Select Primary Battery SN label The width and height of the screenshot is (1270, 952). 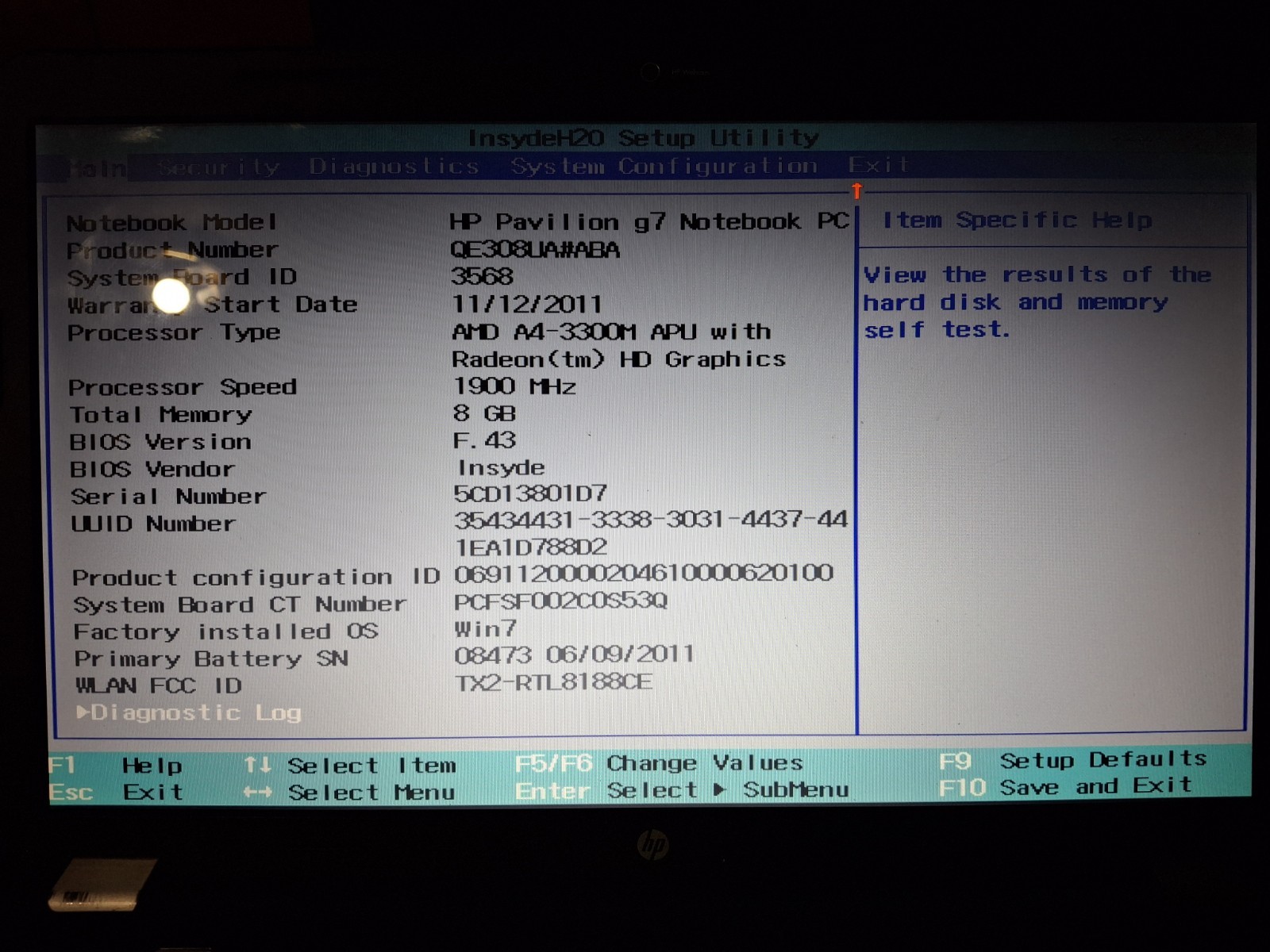tap(211, 658)
